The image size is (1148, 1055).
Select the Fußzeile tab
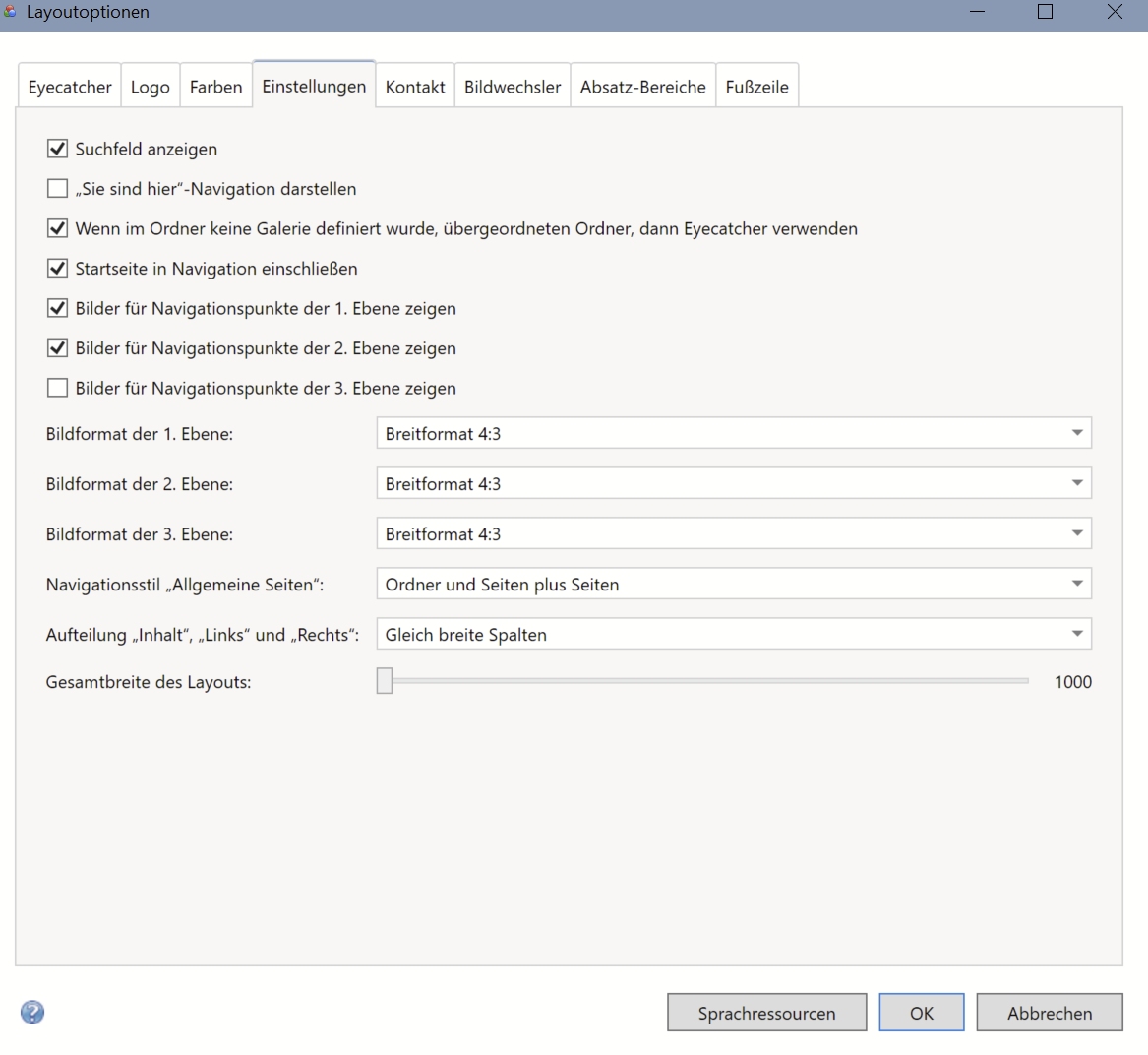tap(756, 87)
